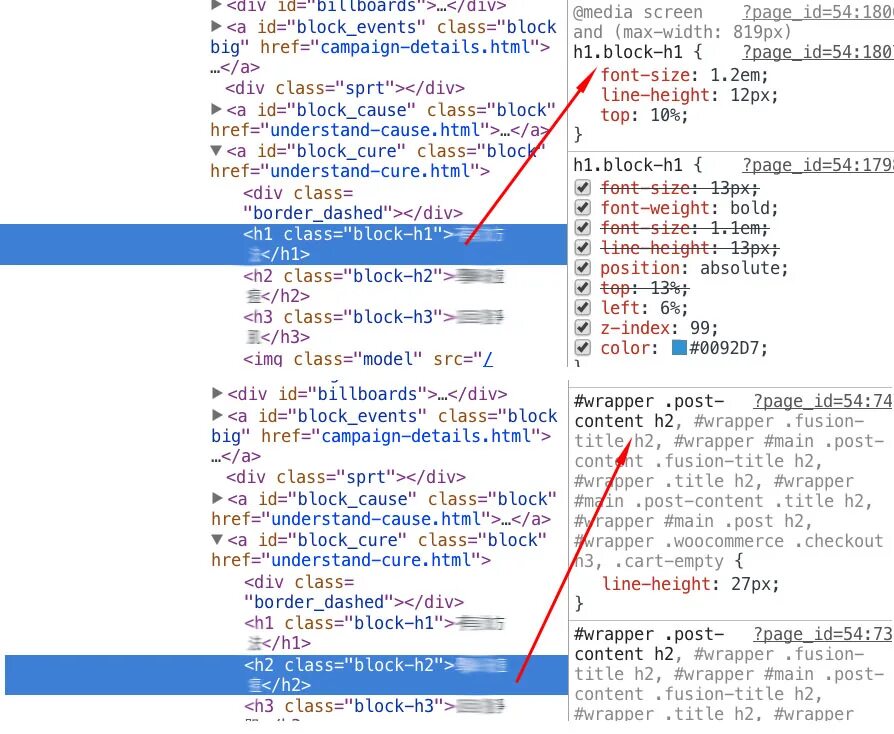894x734 pixels.
Task: Toggle the color property checkbox
Action: tap(583, 348)
